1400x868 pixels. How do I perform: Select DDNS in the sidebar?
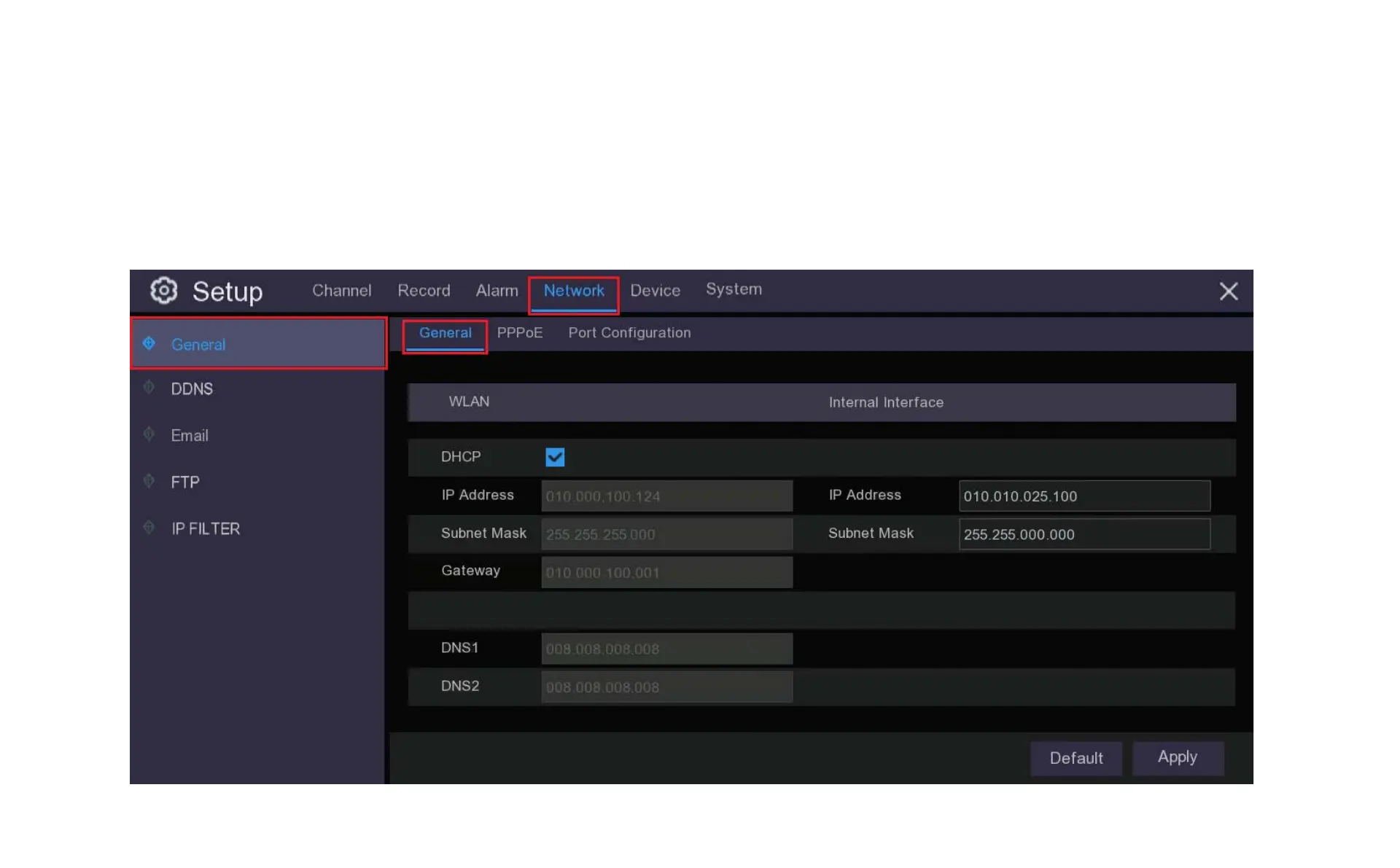192,389
